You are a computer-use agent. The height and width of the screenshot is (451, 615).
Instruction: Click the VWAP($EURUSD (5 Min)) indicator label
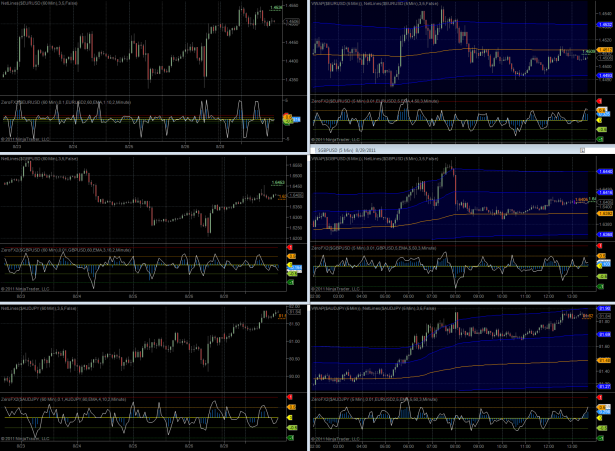click(x=375, y=4)
